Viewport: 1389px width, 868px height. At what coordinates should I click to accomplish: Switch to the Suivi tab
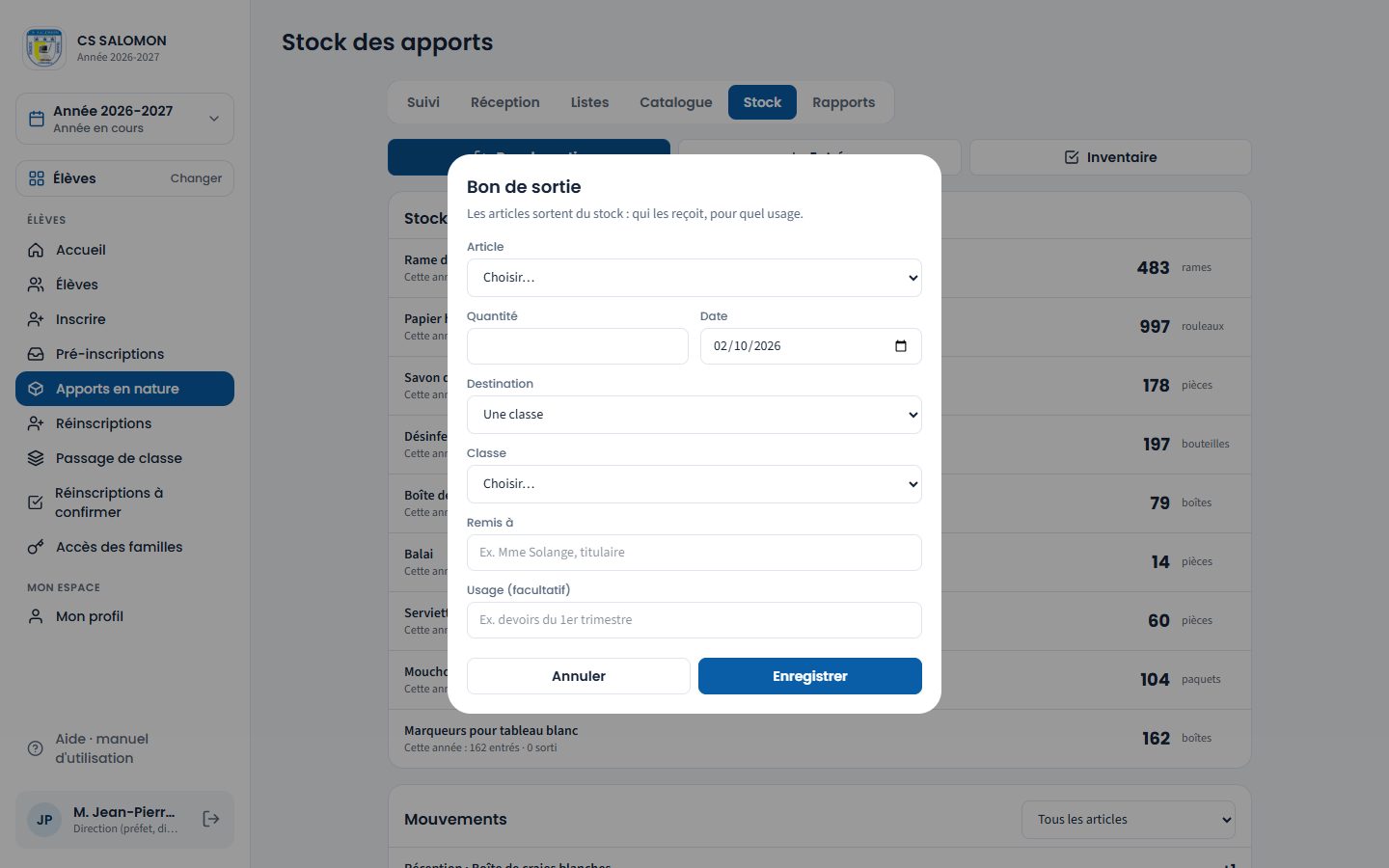tap(423, 102)
